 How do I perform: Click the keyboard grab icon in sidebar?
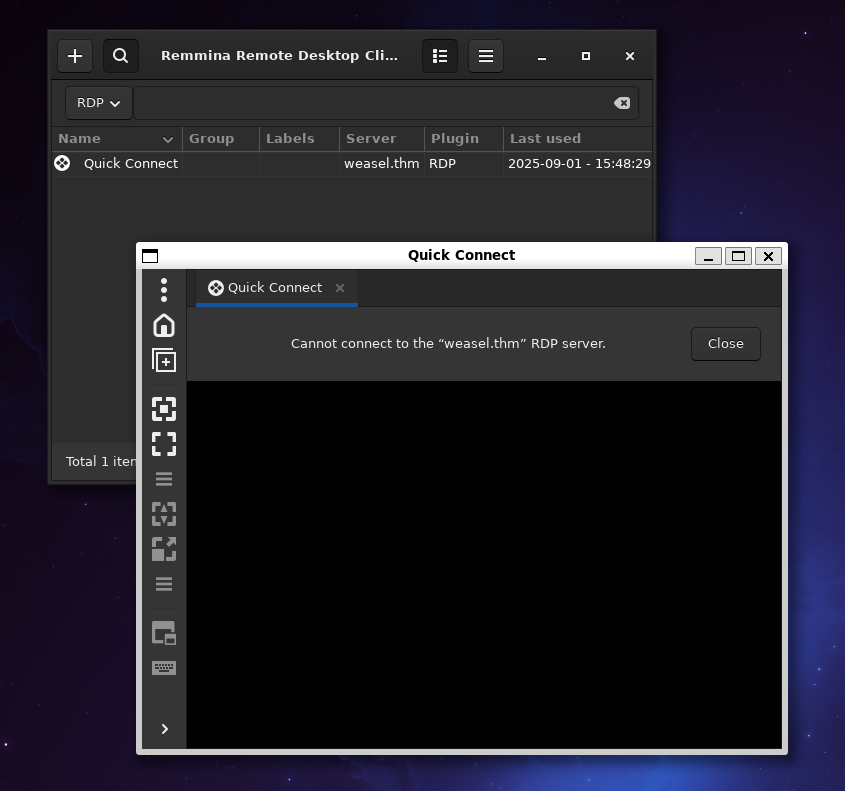[x=164, y=668]
